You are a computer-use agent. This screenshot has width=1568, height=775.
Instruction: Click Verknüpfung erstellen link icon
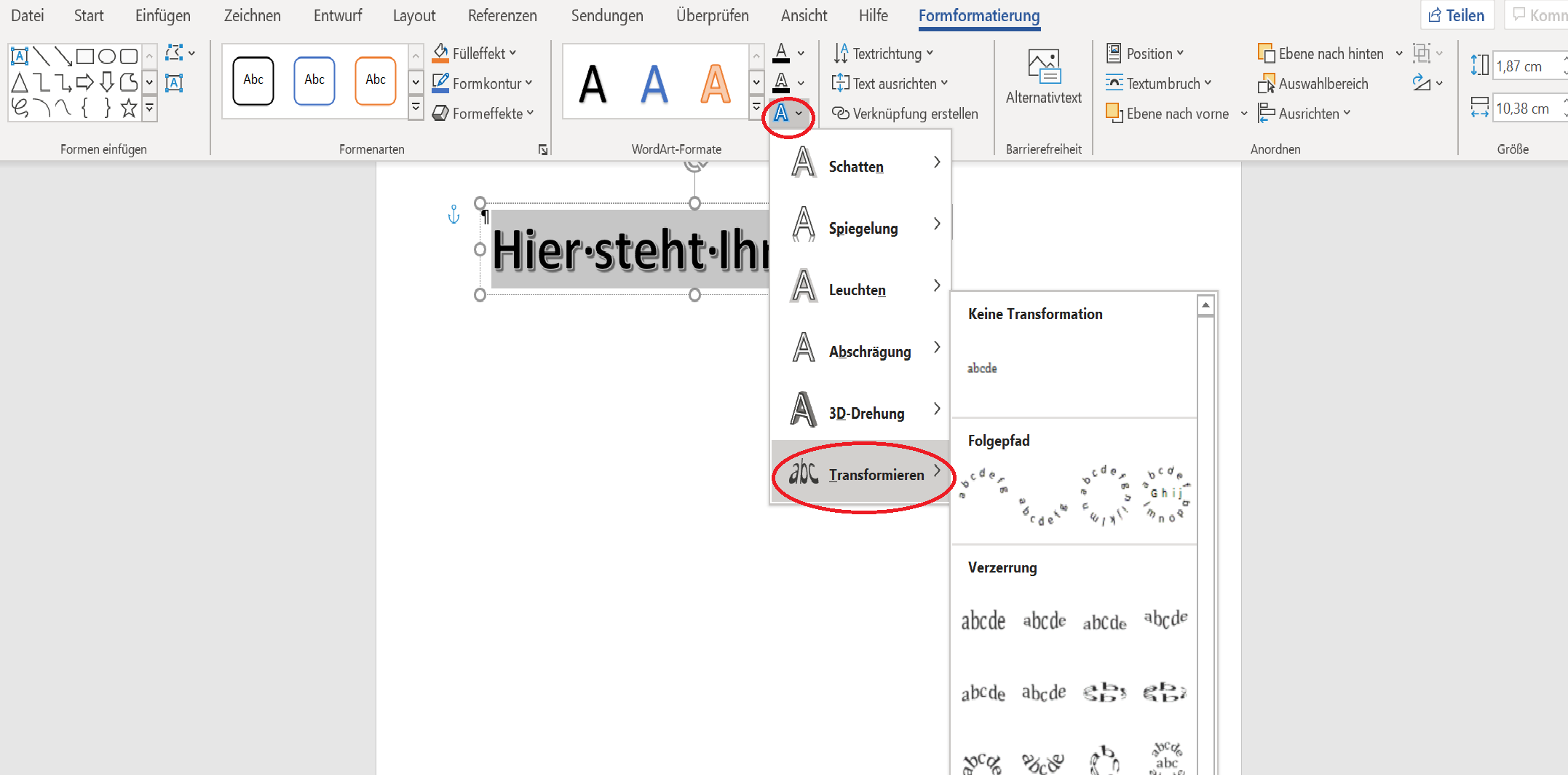point(841,114)
